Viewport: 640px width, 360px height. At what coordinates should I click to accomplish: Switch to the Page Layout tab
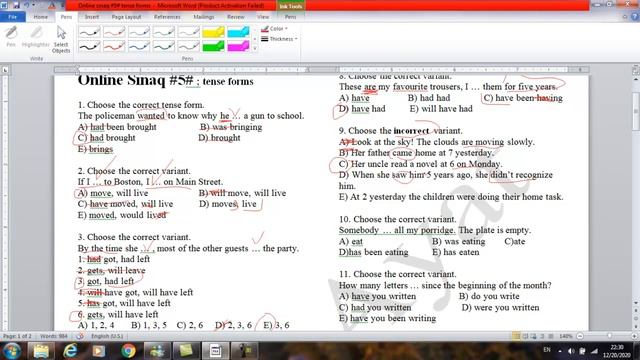(127, 17)
